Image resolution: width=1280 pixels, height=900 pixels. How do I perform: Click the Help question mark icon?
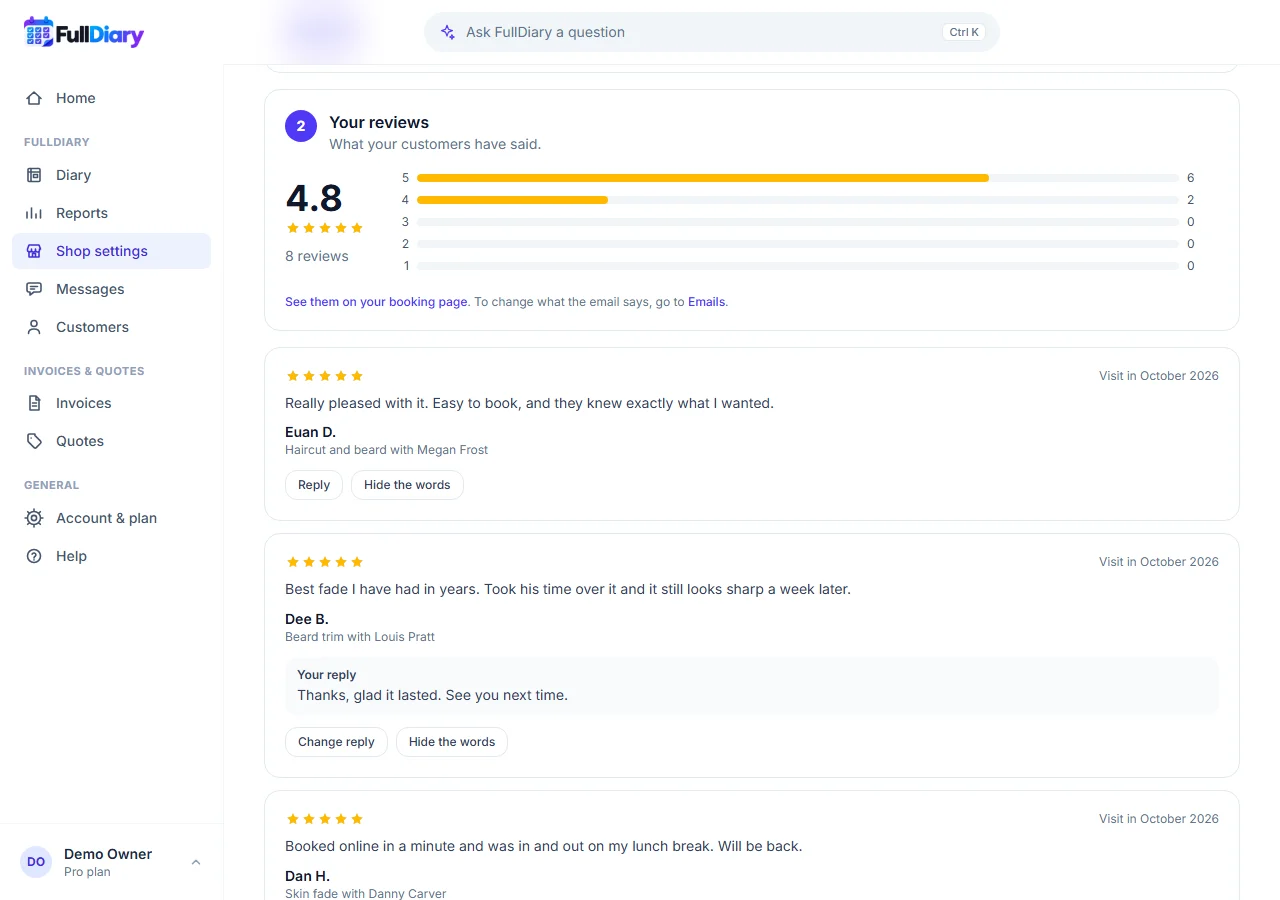pos(34,556)
